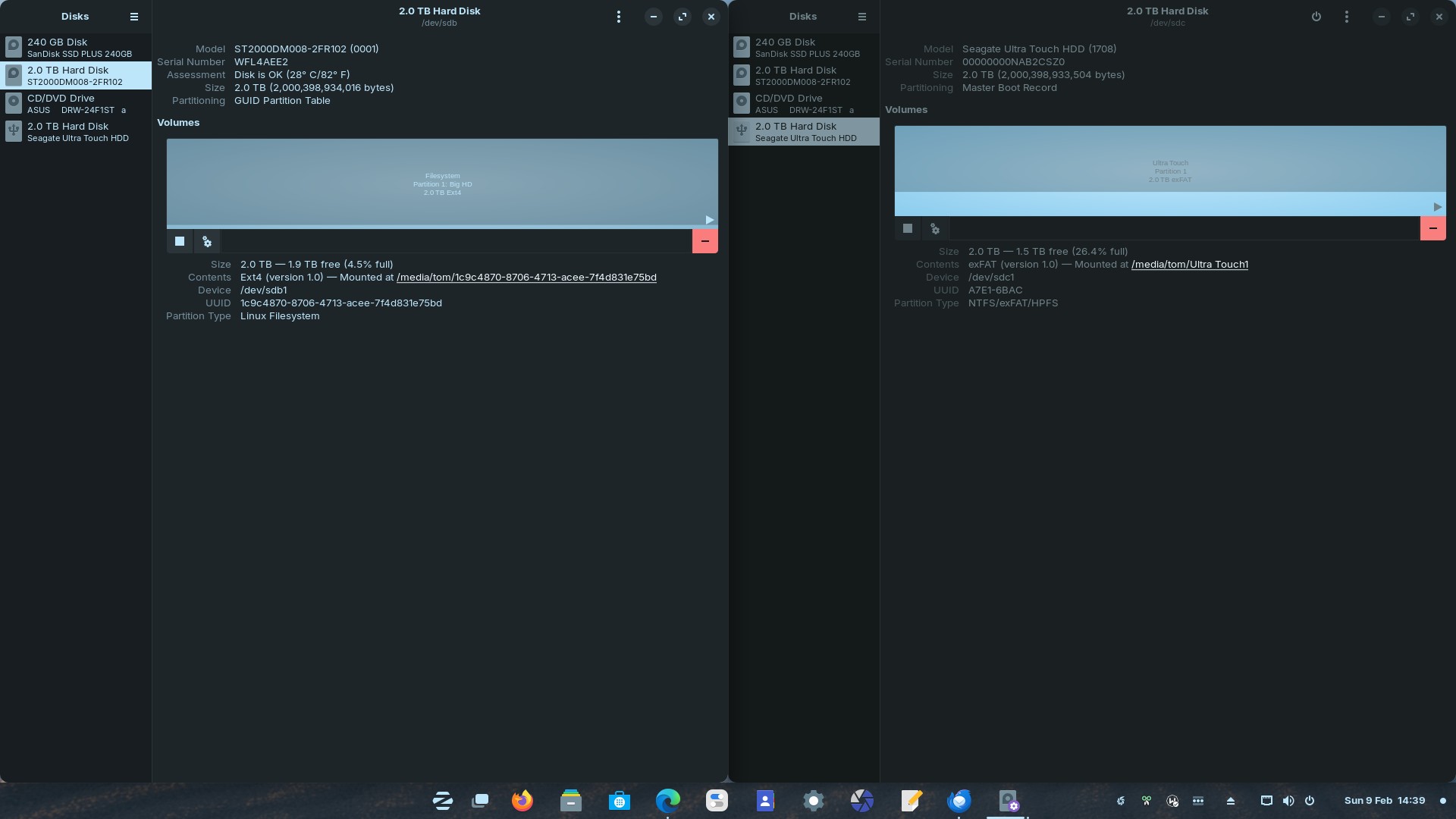Power off the Seagate Ultra Touch drive
Viewport: 1456px width, 819px height.
(1316, 17)
